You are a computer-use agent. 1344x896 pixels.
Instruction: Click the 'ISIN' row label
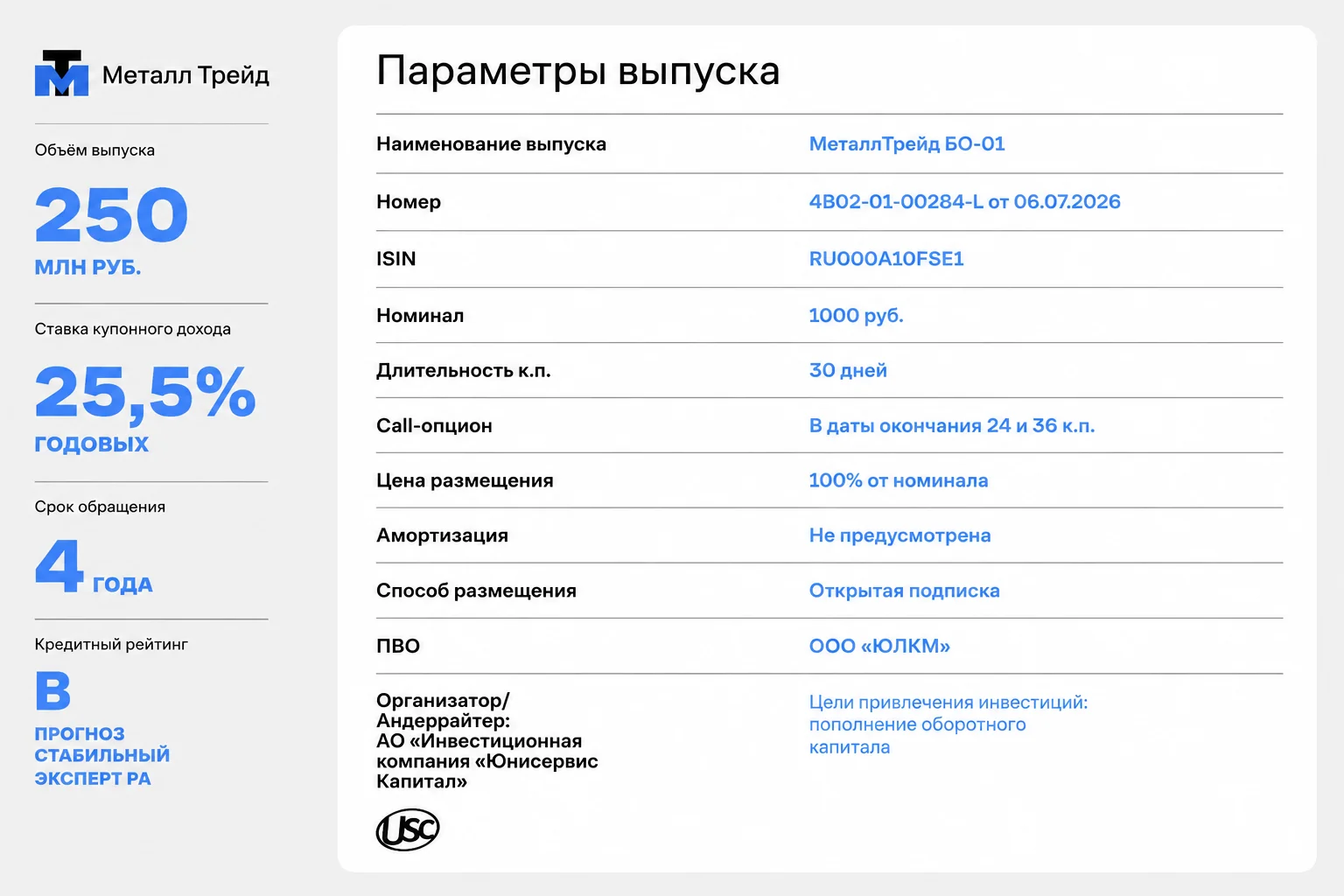click(395, 259)
